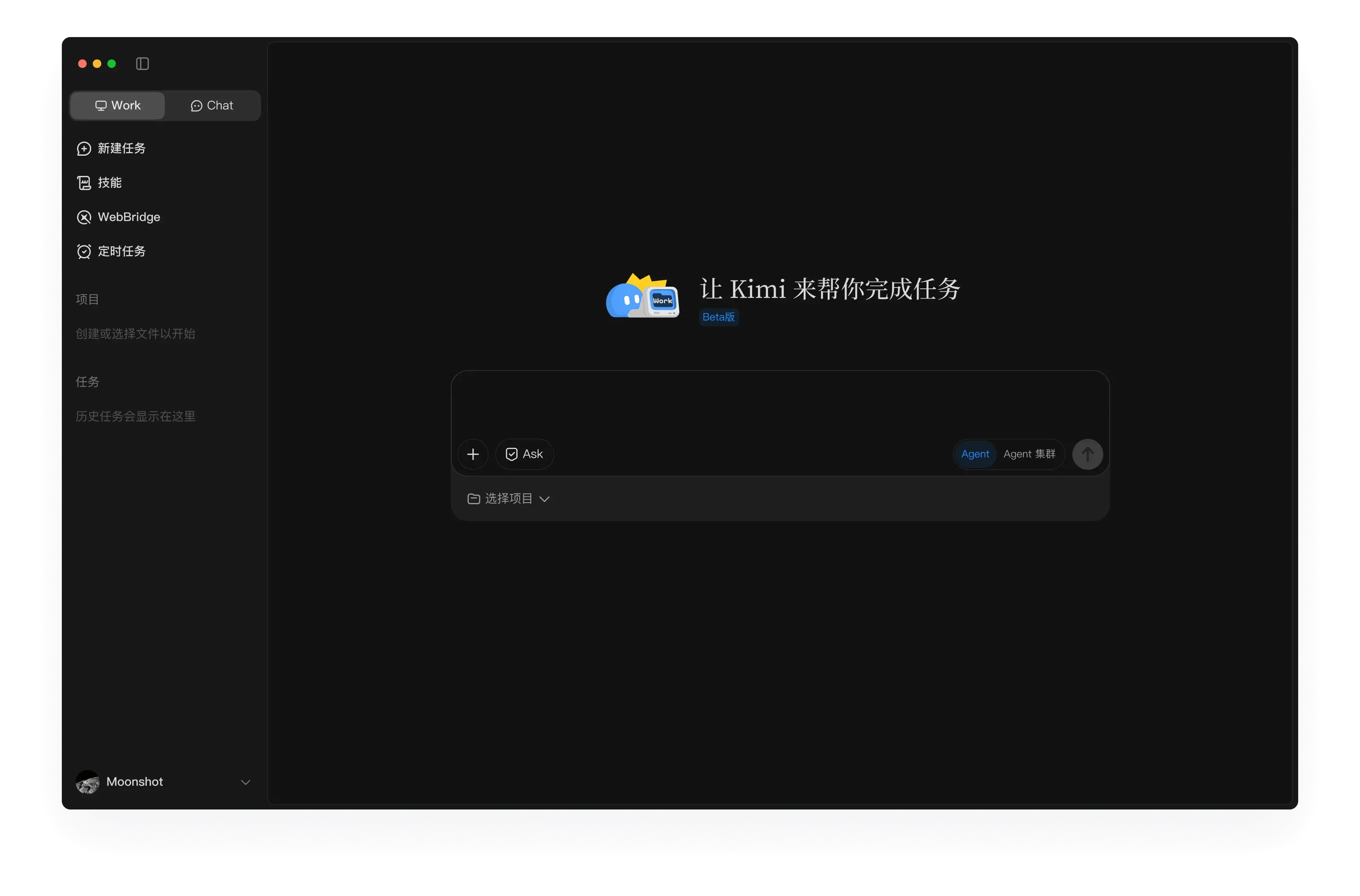Screen dimensions: 1360x896
Task: Click 历史任务会显示在这里 placeholder text
Action: point(136,416)
